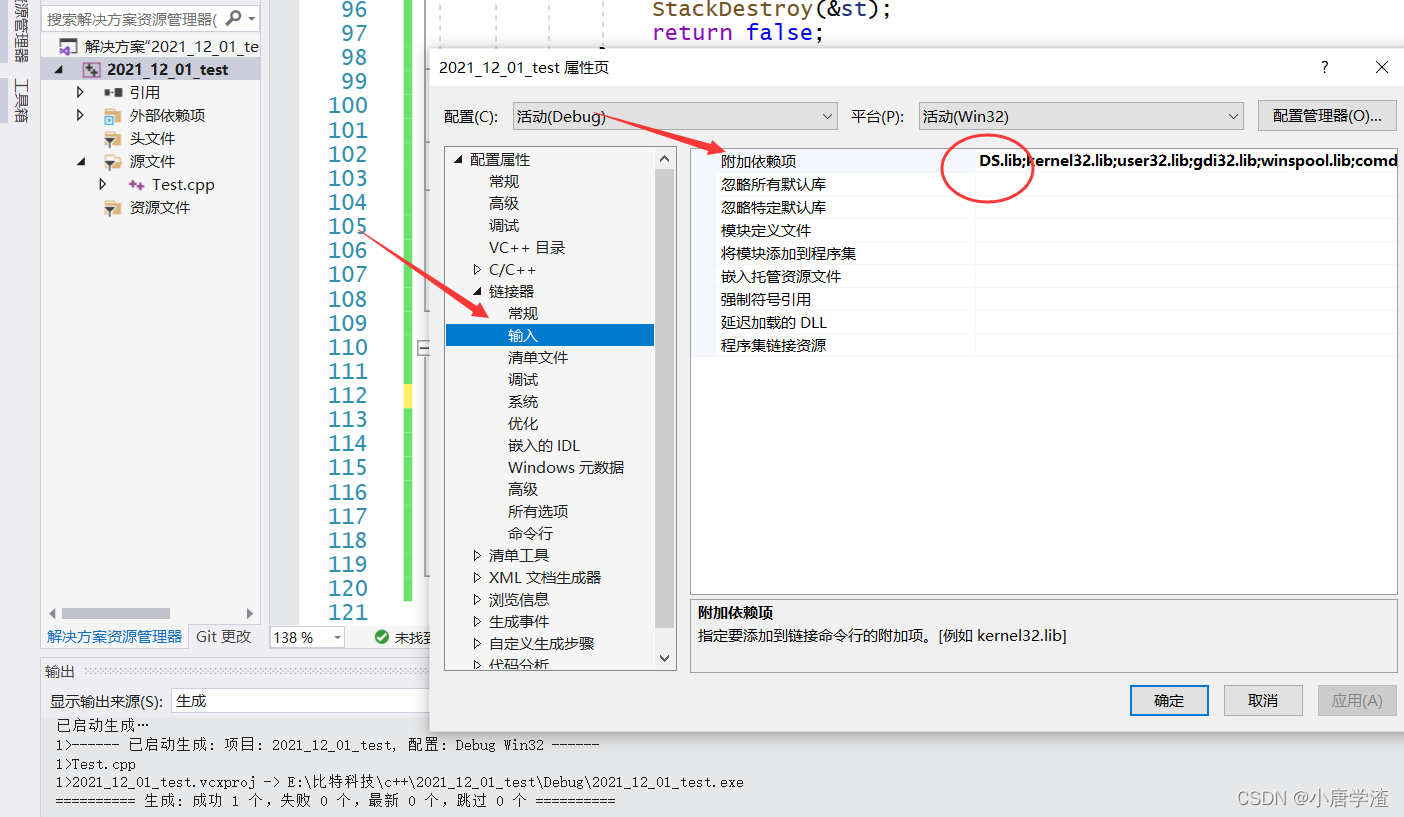
Task: Click the 资源文件 filter folder icon
Action: [113, 207]
